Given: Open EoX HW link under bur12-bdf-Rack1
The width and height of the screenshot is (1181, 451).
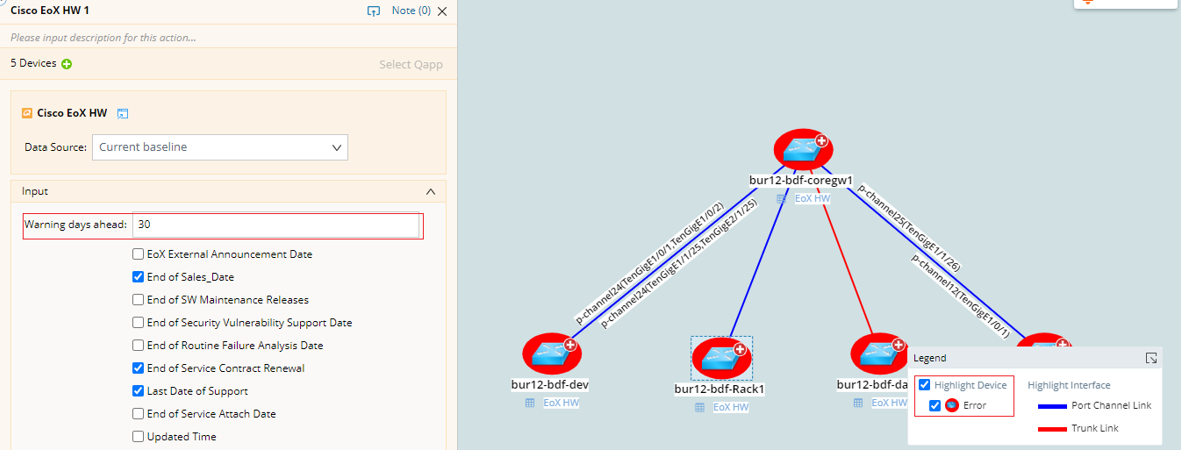Looking at the screenshot, I should 731,407.
